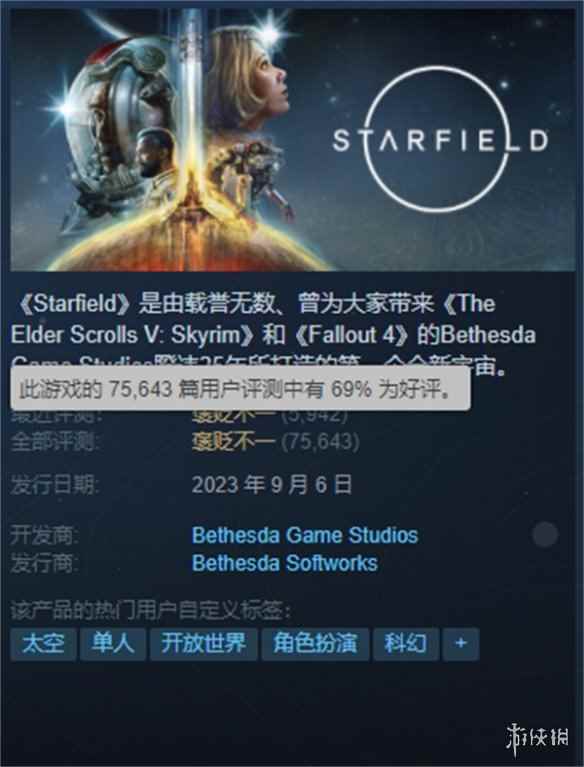
Task: Select the 科幻 tag
Action: point(405,644)
